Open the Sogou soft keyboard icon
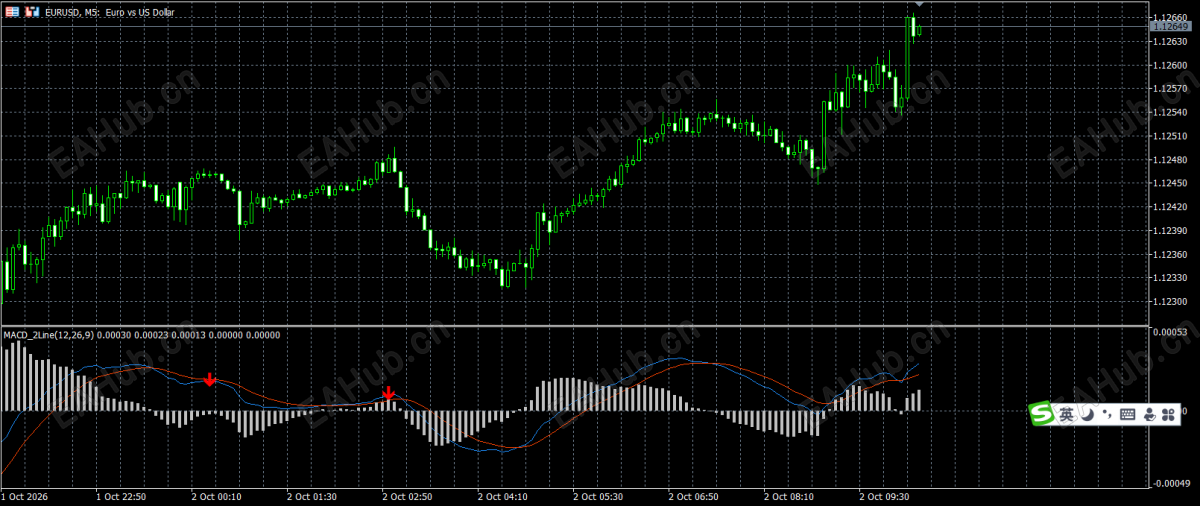1200x506 pixels. pyautogui.click(x=1128, y=414)
